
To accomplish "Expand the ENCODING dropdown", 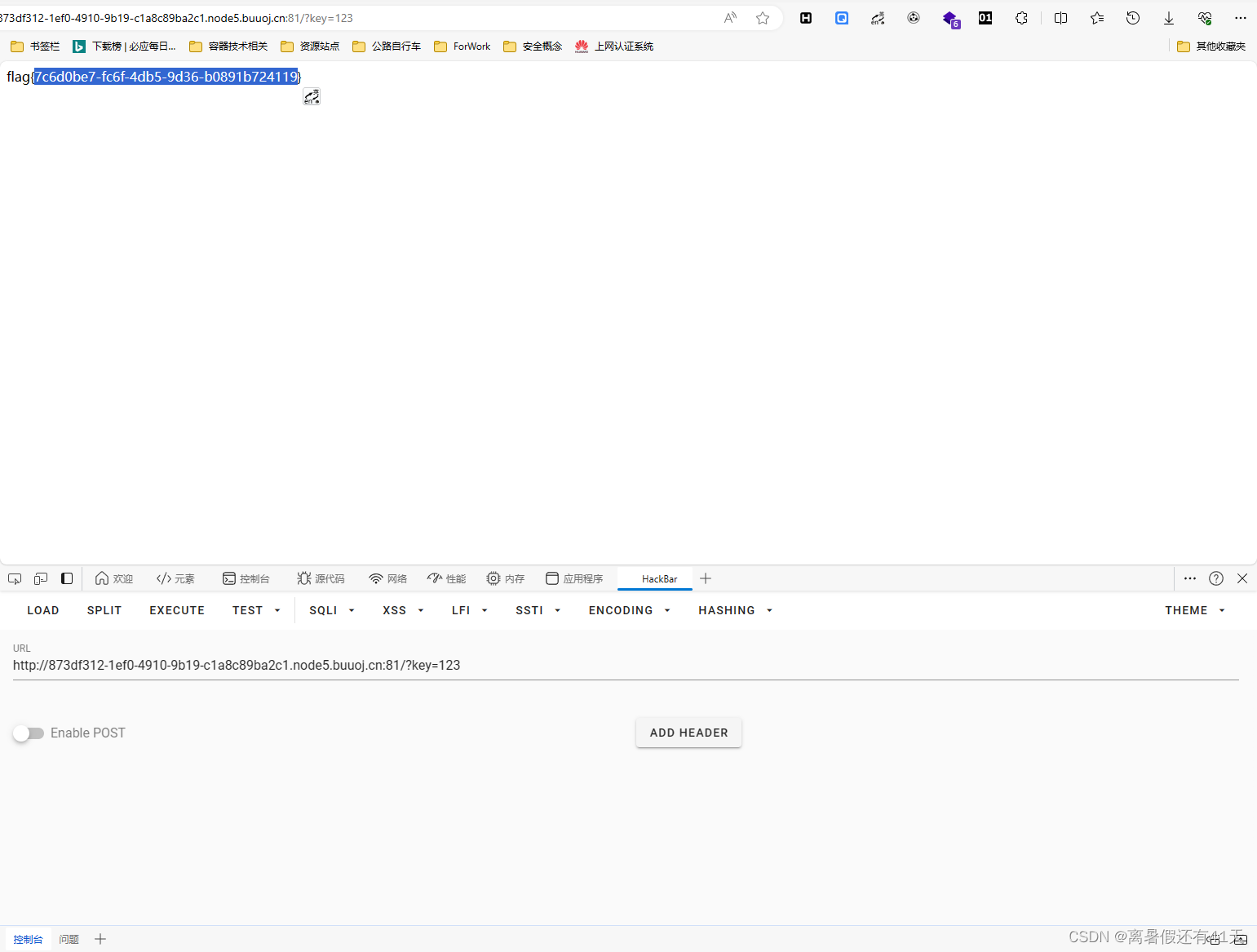I will pos(629,610).
